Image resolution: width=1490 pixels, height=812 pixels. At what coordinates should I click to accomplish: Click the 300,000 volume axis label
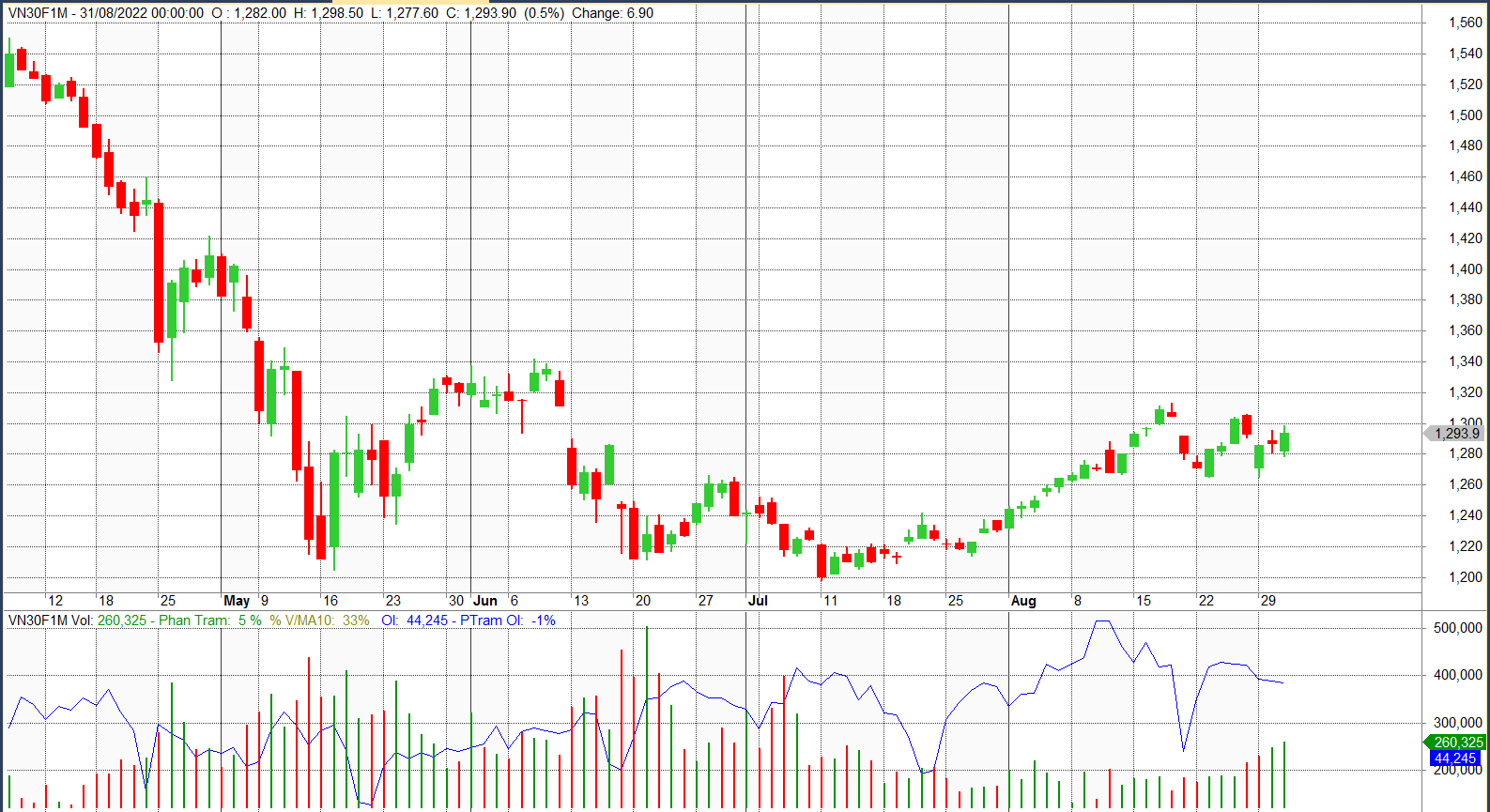tap(1458, 723)
